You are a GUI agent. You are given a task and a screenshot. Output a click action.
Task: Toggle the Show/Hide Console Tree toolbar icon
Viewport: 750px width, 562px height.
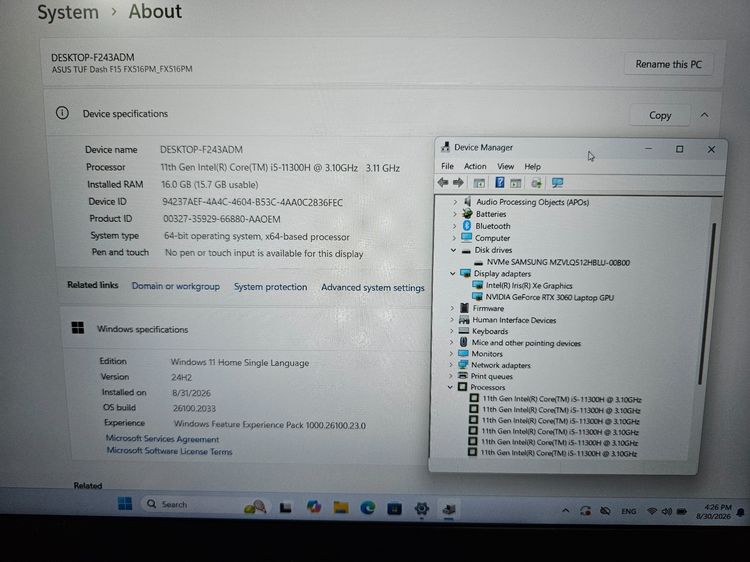[x=479, y=183]
